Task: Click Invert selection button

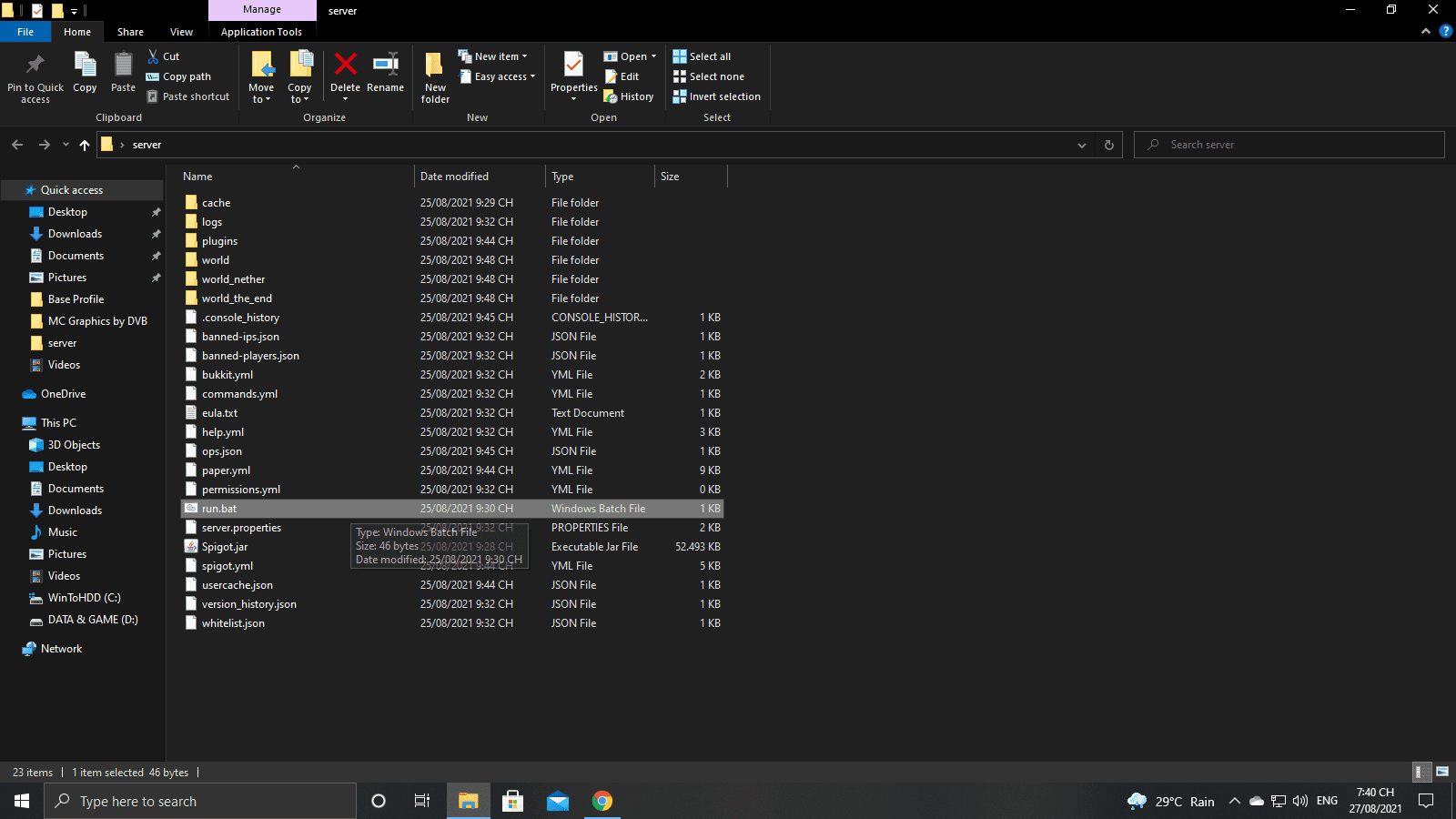Action: 716,96
